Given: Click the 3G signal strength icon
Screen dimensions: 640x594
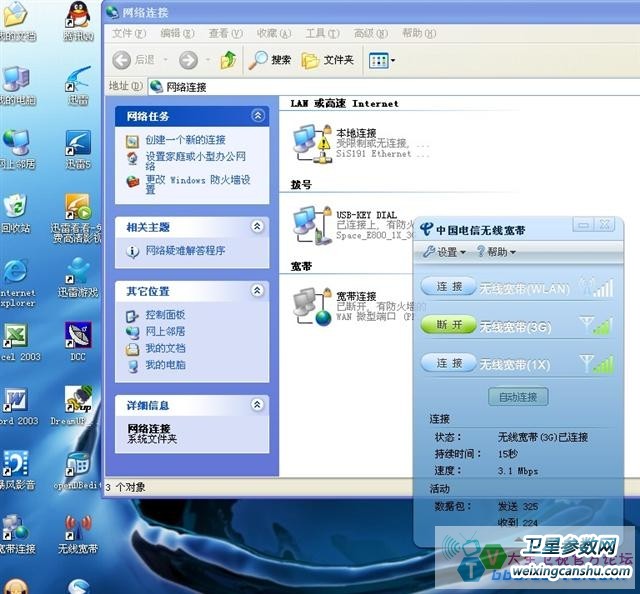Looking at the screenshot, I should coord(596,325).
